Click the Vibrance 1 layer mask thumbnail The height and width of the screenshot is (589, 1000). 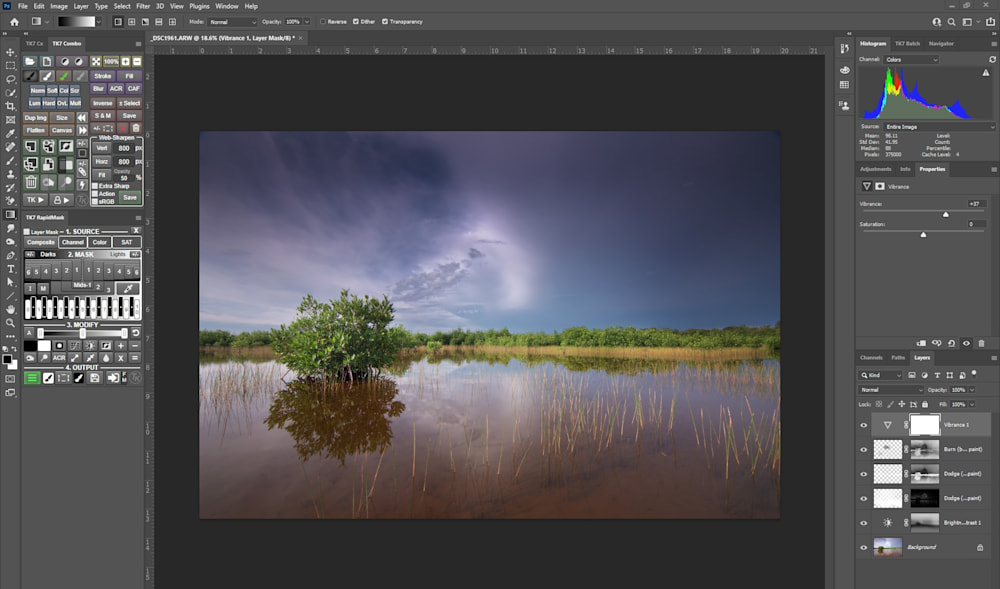[x=925, y=425]
